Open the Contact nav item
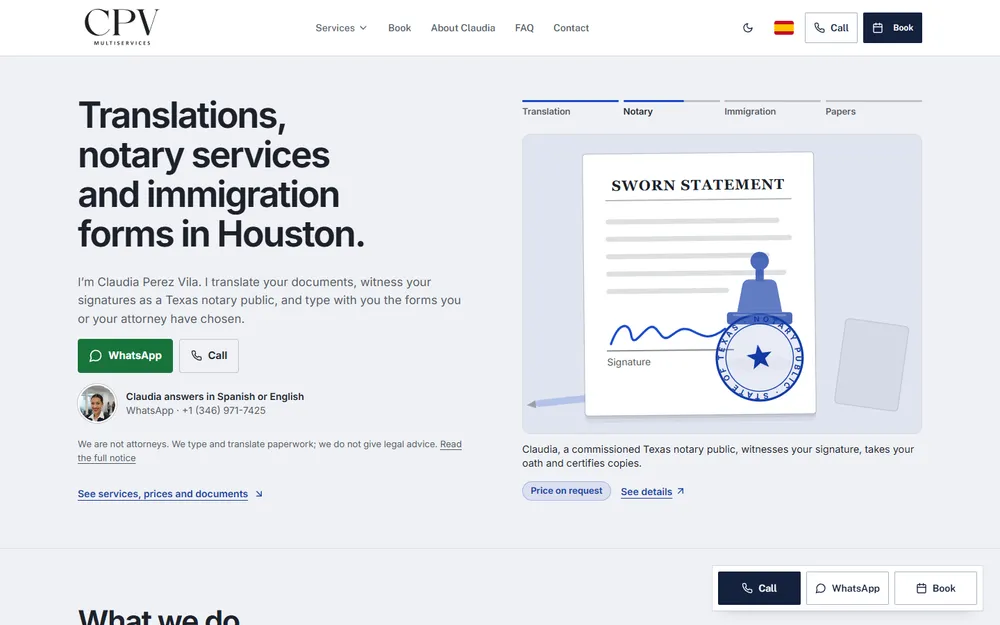Viewport: 1000px width, 625px height. click(x=571, y=28)
